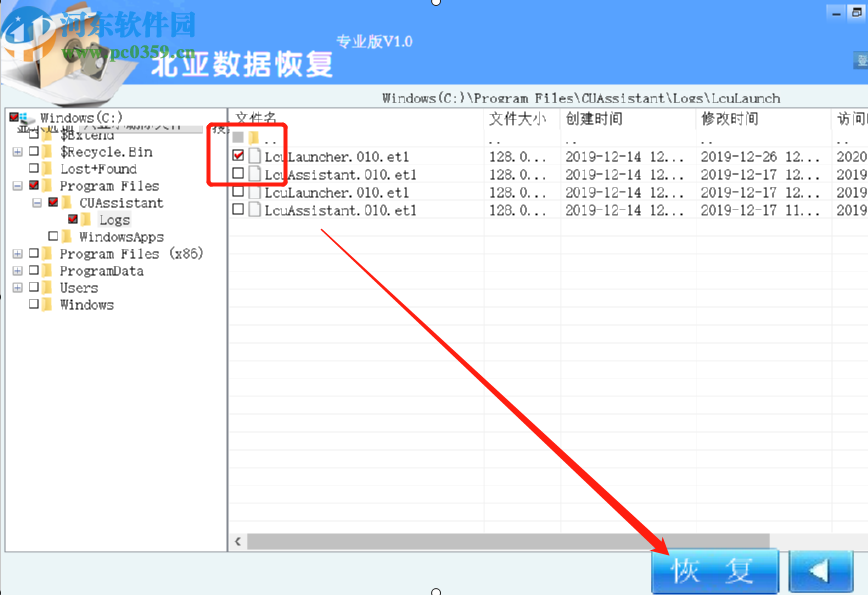Click the $Recycle.Bin folder icon
Screen dimensions: 868x595
(48, 152)
